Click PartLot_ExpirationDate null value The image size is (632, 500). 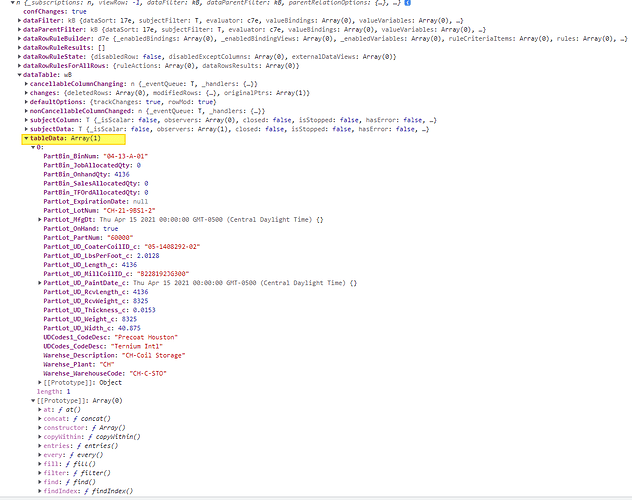point(140,201)
